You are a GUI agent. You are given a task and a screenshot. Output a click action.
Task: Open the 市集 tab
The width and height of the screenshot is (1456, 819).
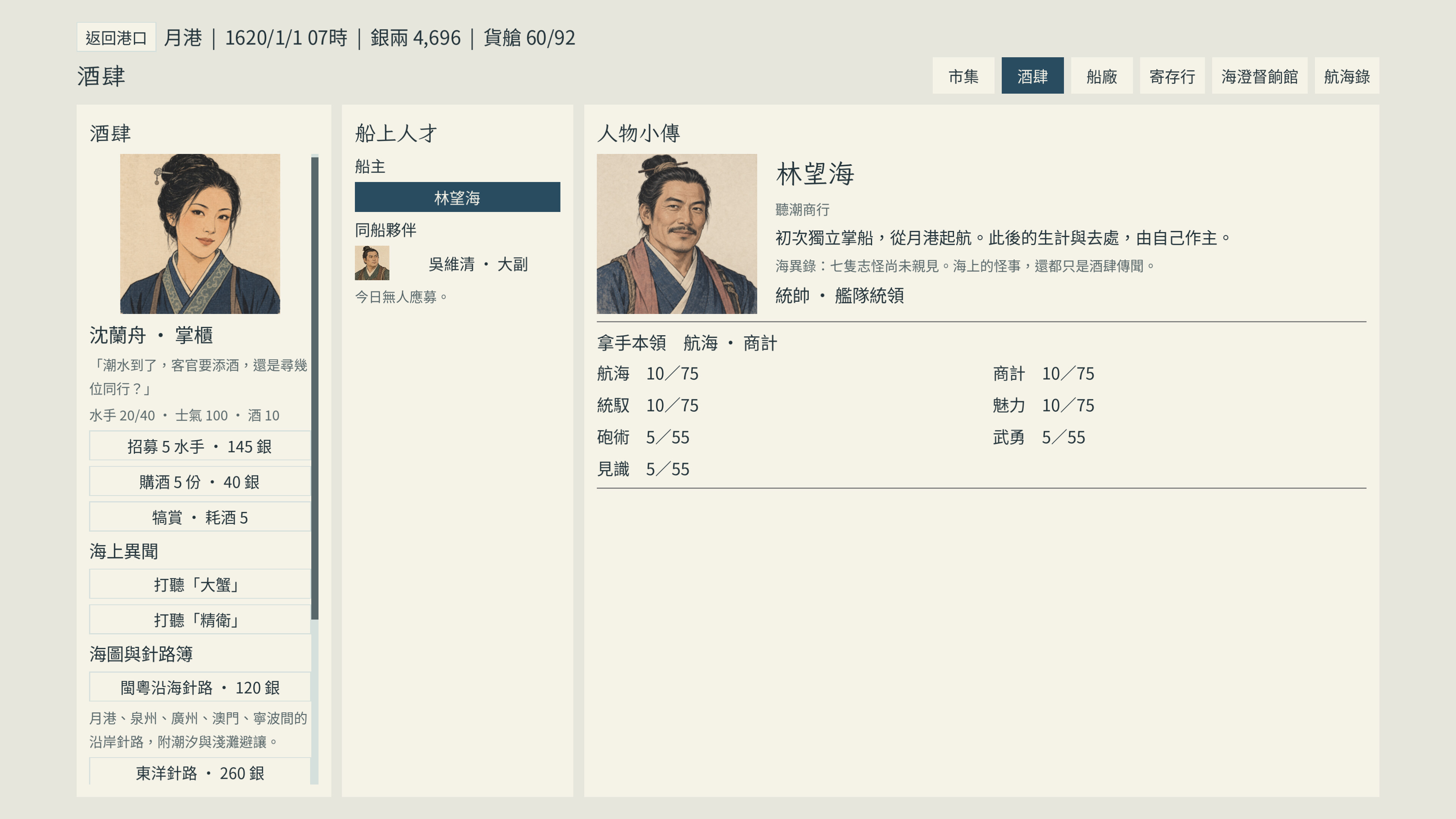coord(963,76)
